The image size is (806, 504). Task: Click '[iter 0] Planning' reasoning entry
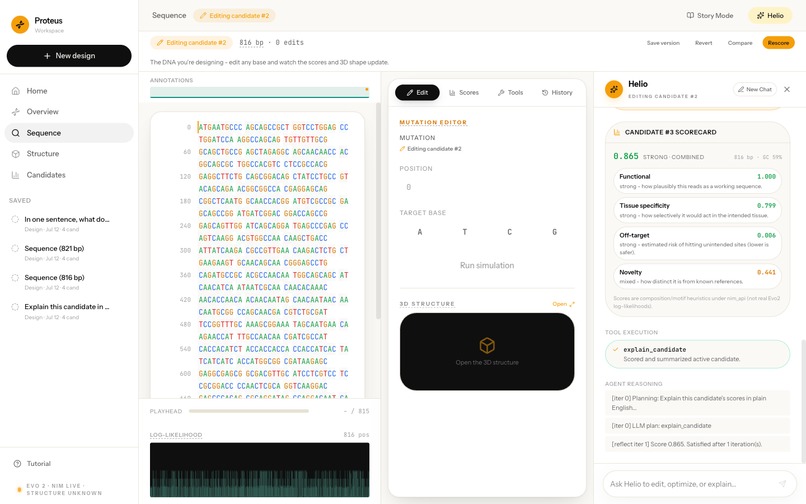[697, 403]
